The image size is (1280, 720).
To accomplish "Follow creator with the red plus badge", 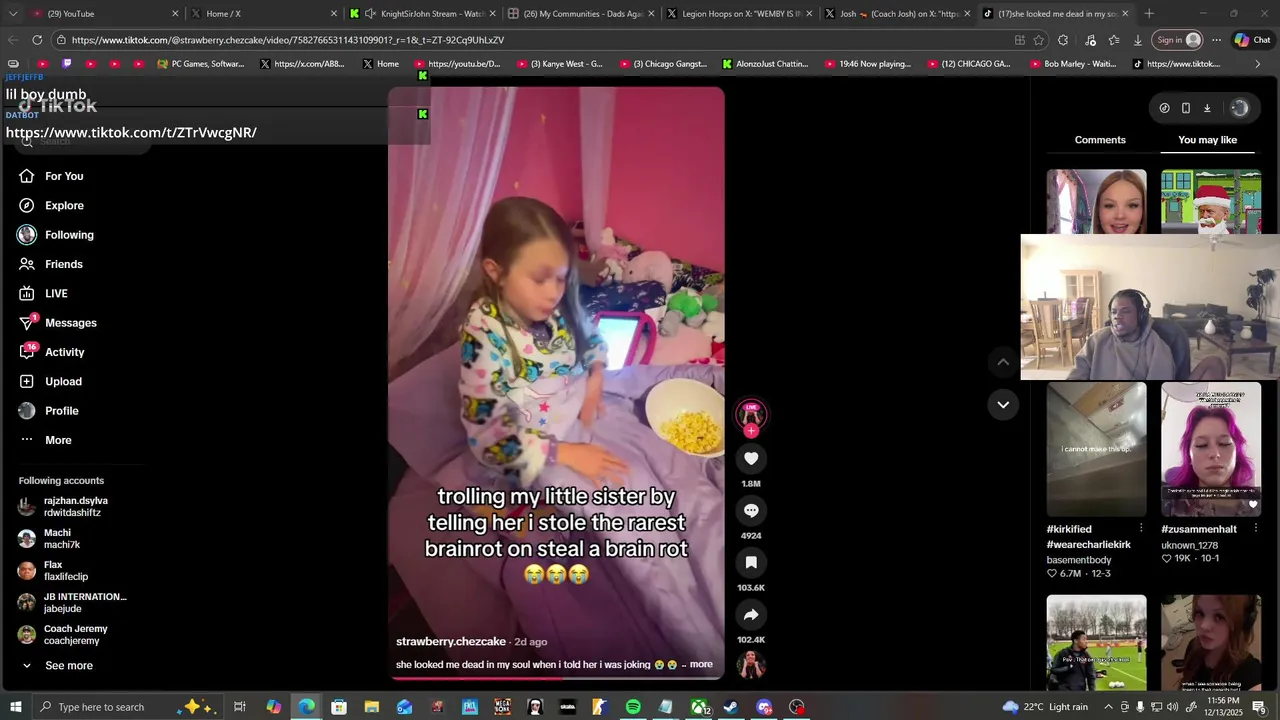I will pos(751,431).
